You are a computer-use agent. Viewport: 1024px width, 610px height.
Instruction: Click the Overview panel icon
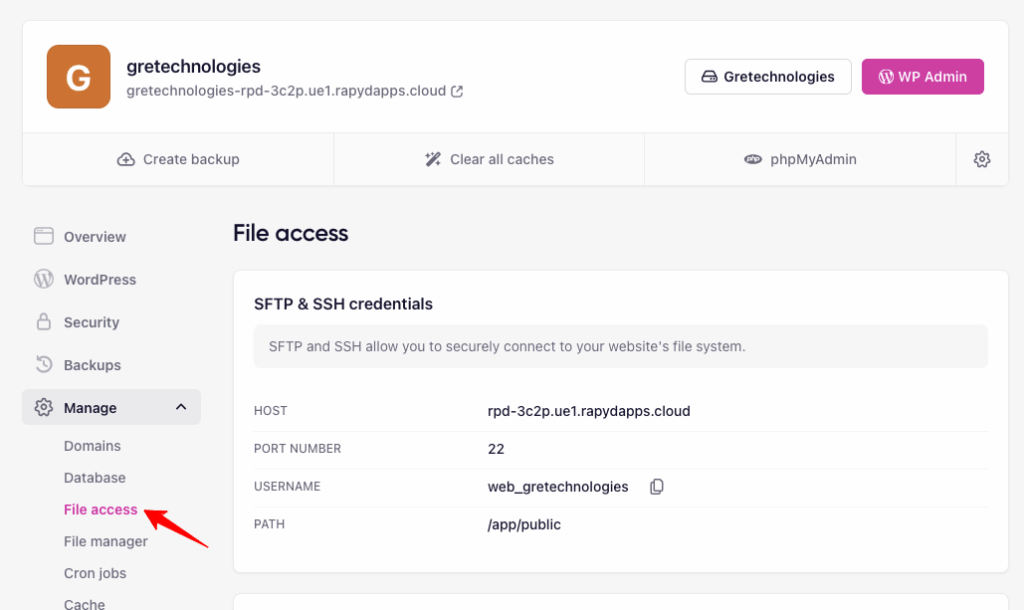(x=44, y=236)
